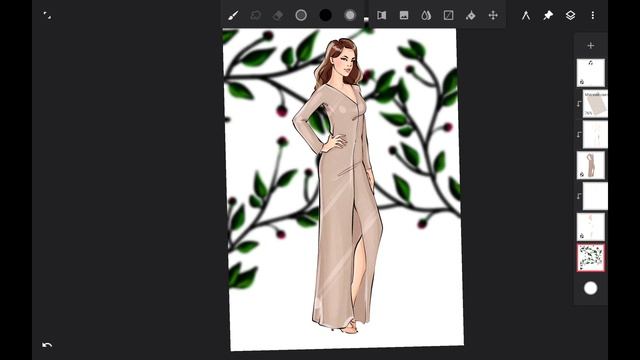Add a new layer with plus button
Viewport: 640px width, 360px height.
[x=591, y=45]
